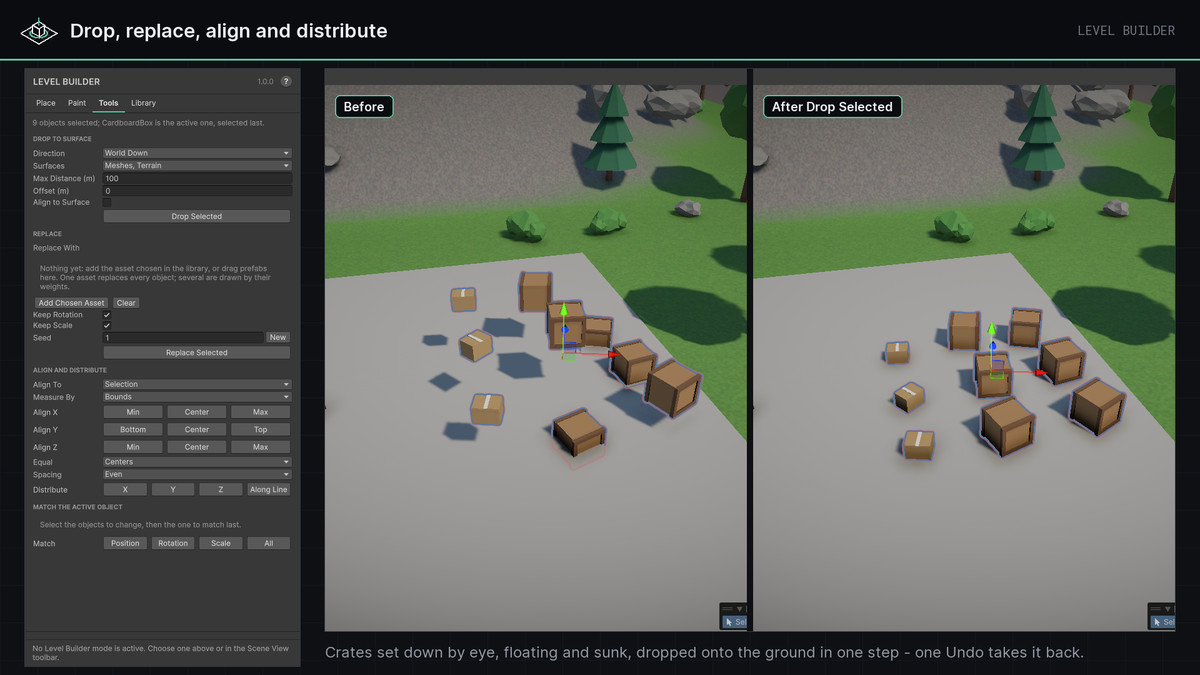Select the Tools tab
Screen dimensions: 1200x675
(x=108, y=103)
